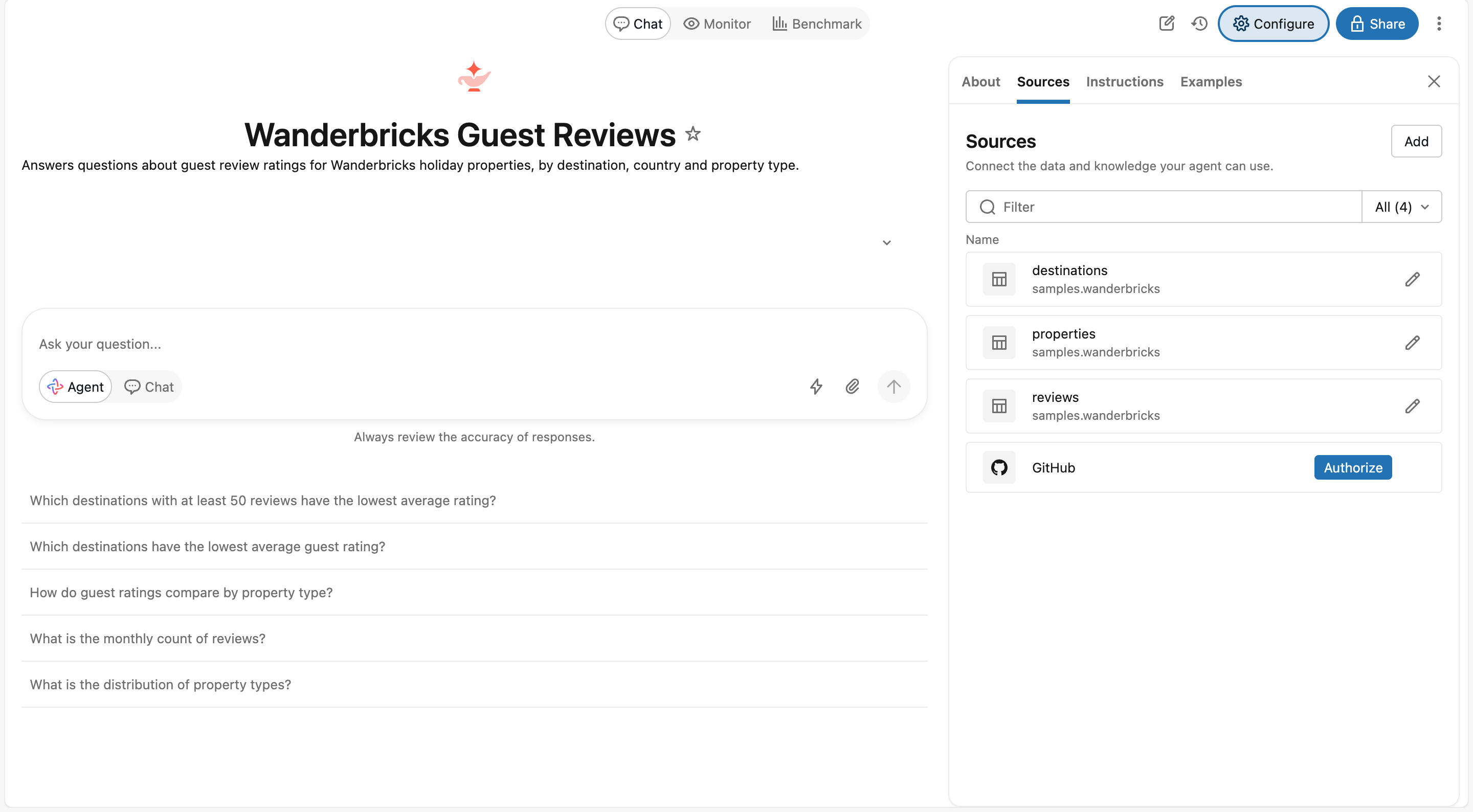Click the lightning bolt icon in question box
The width and height of the screenshot is (1473, 812).
click(816, 387)
